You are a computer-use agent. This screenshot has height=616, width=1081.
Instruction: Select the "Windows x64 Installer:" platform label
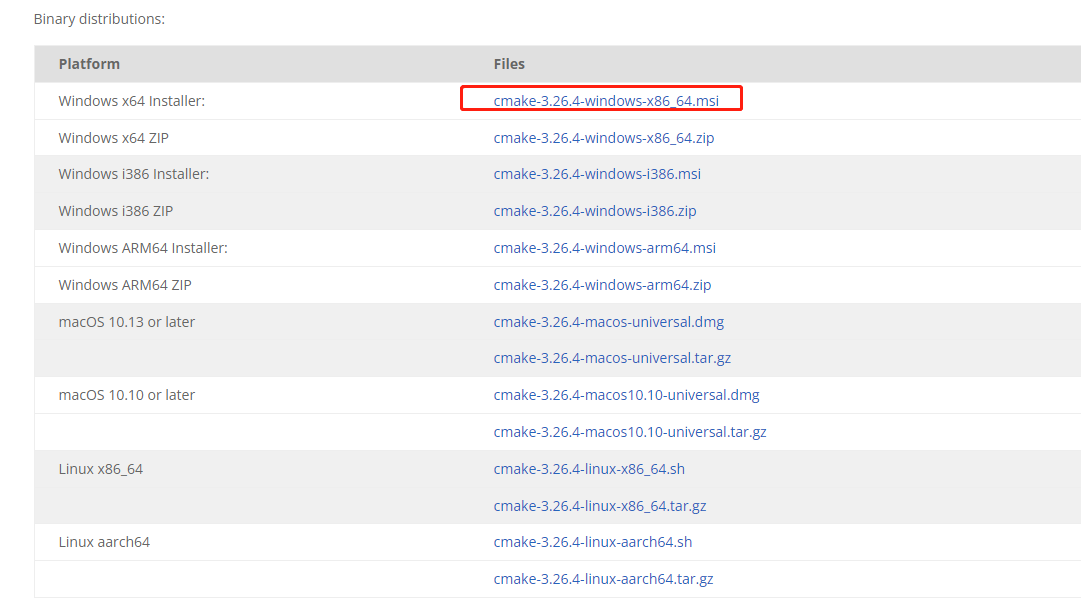(132, 101)
